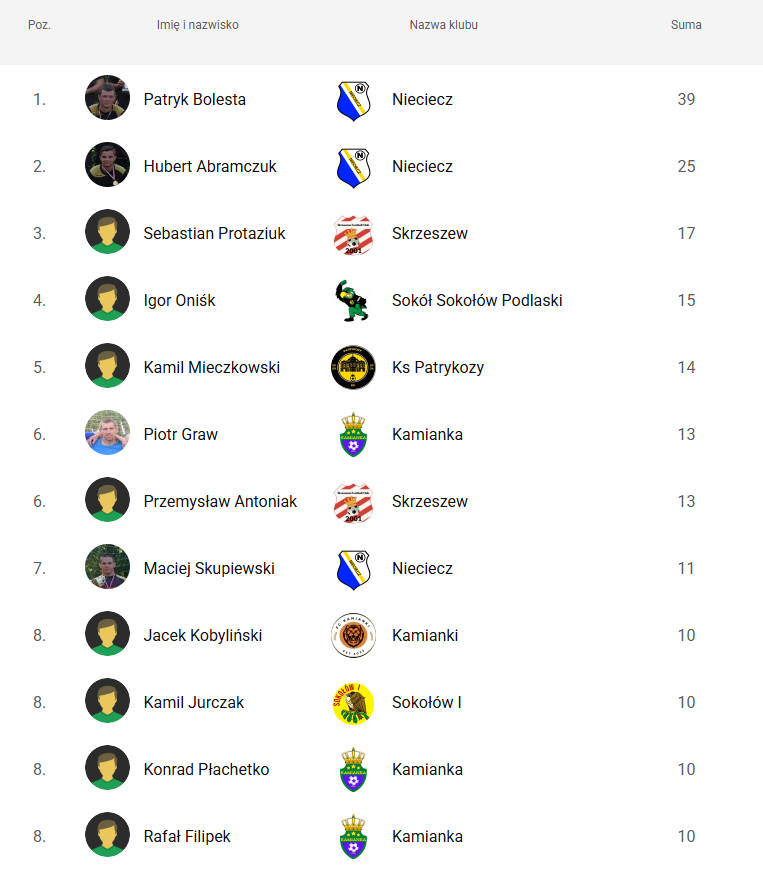Image resolution: width=763 pixels, height=871 pixels.
Task: Open player name Kamil Mieczkowski
Action: 212,367
